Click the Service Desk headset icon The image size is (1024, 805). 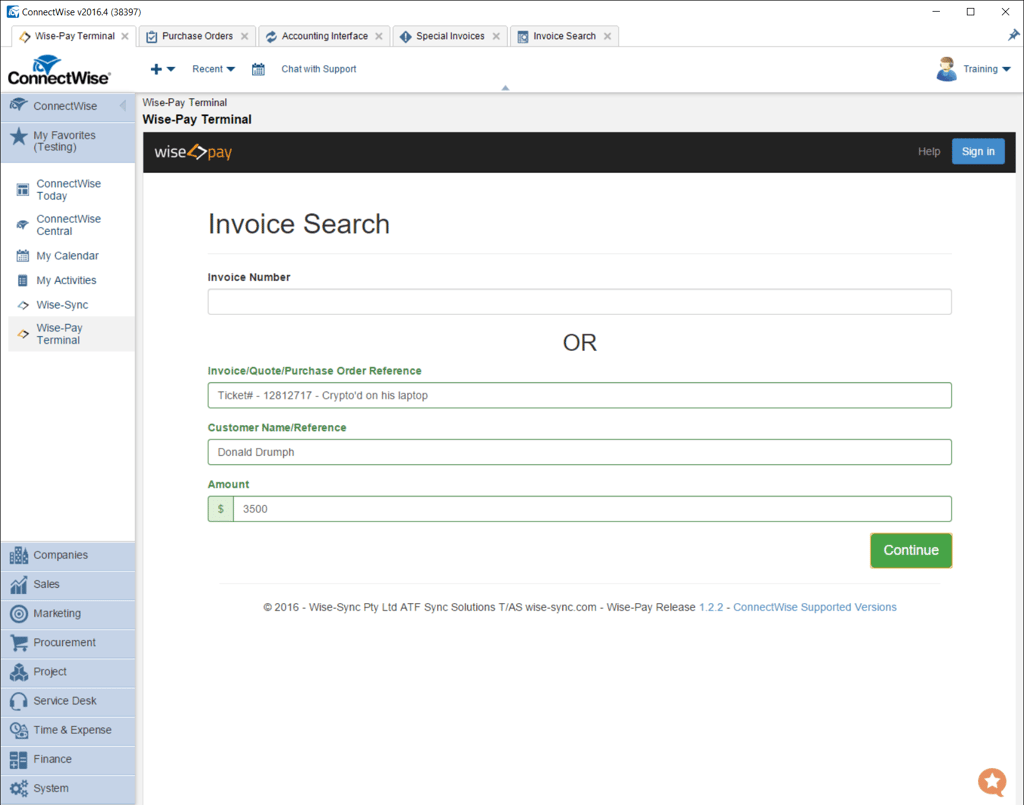(19, 701)
